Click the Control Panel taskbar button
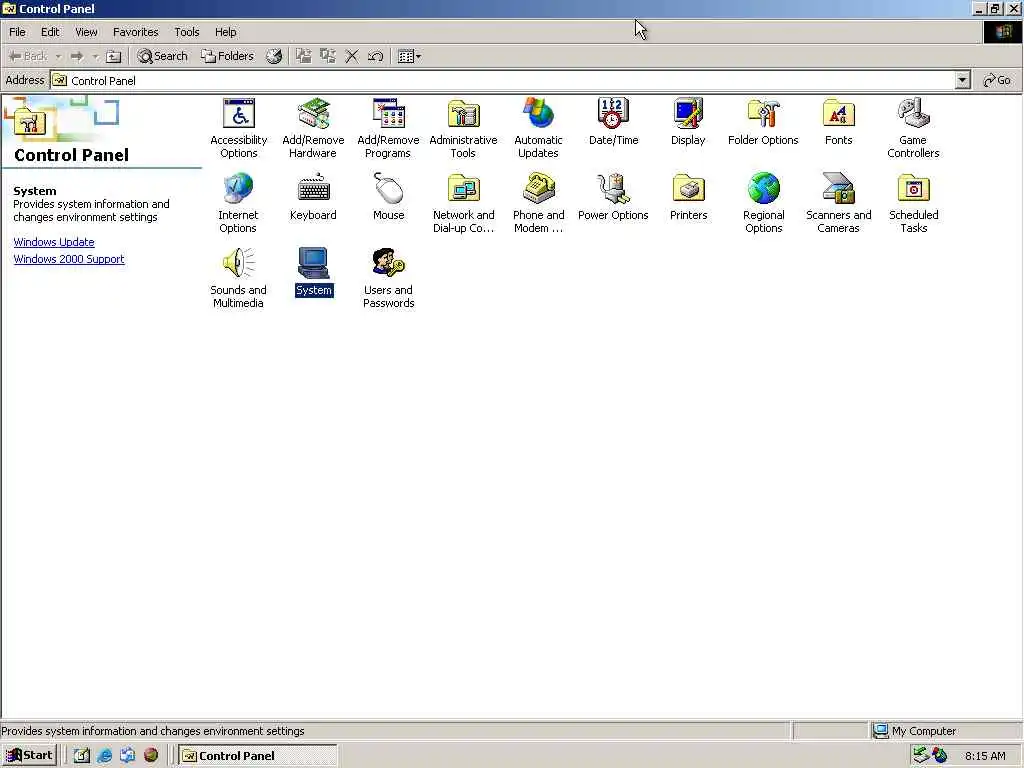The height and width of the screenshot is (768, 1024). (257, 756)
